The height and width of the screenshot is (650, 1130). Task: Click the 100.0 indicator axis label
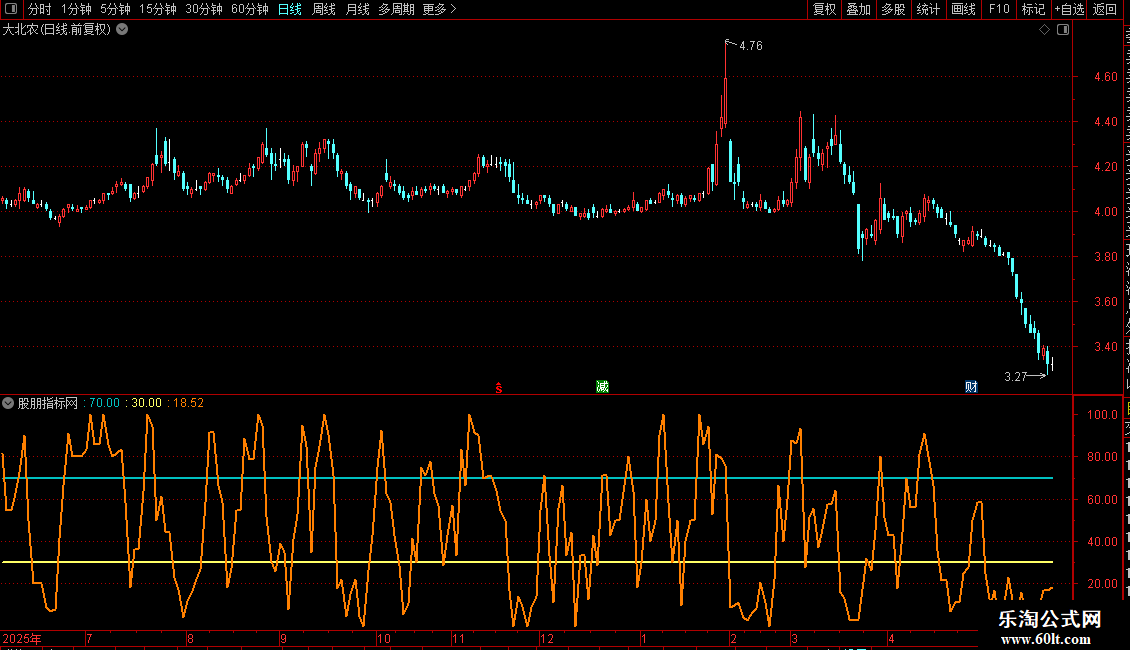click(x=1102, y=414)
